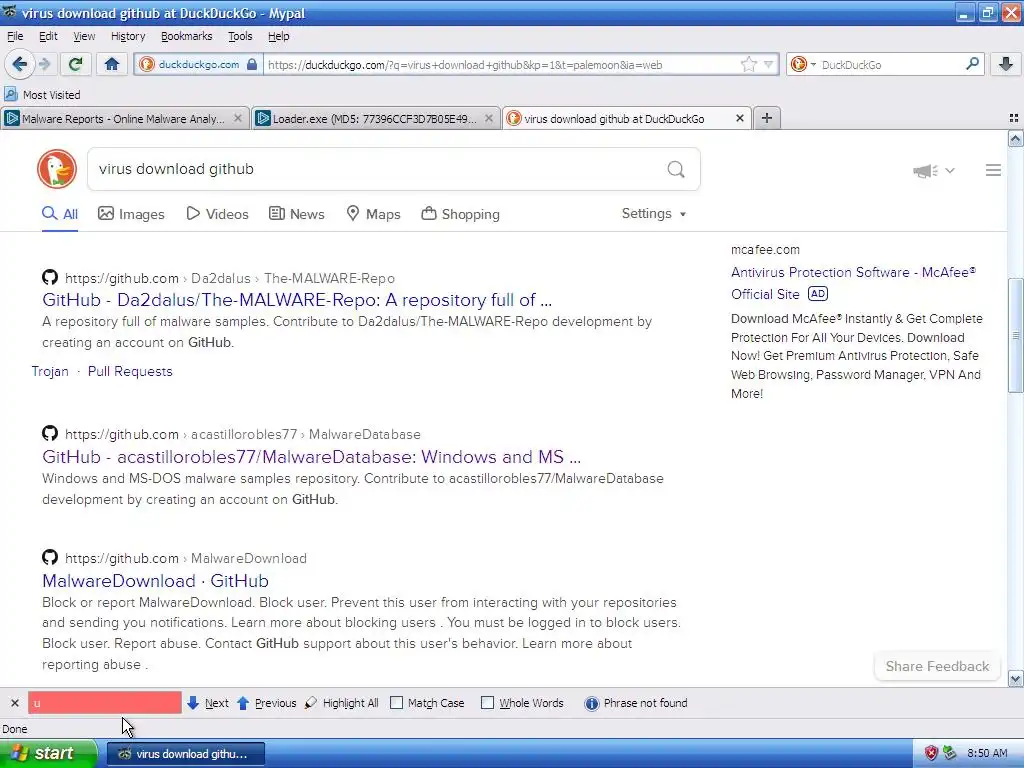Open the Tools menu
This screenshot has width=1024, height=768.
click(240, 36)
